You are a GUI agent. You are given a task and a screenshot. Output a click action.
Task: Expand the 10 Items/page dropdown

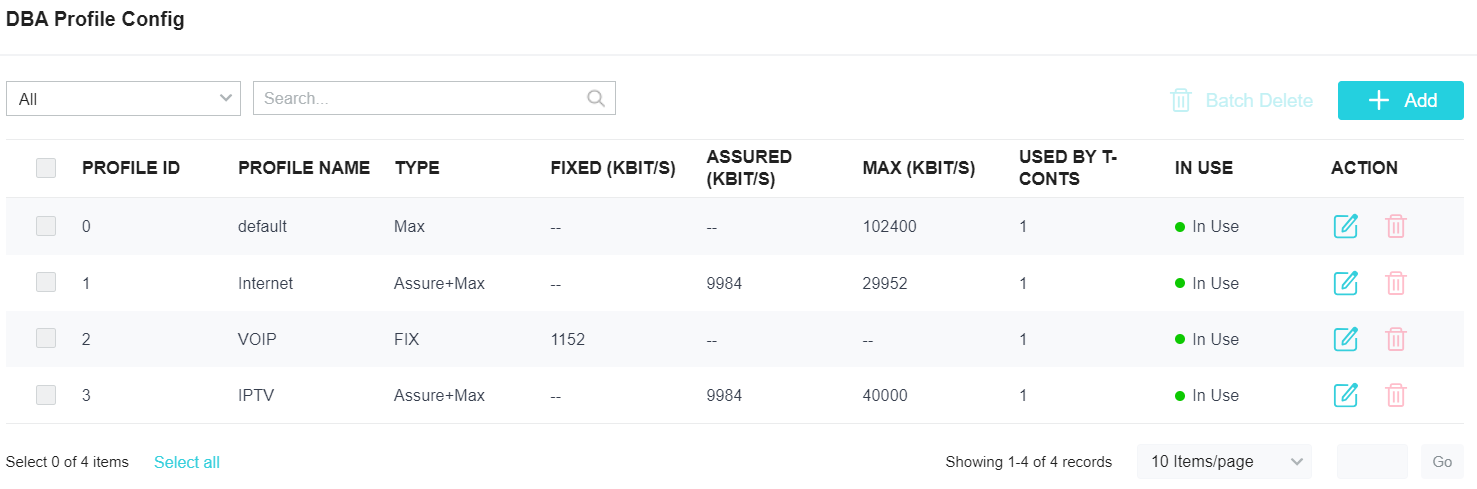pyautogui.click(x=1224, y=461)
